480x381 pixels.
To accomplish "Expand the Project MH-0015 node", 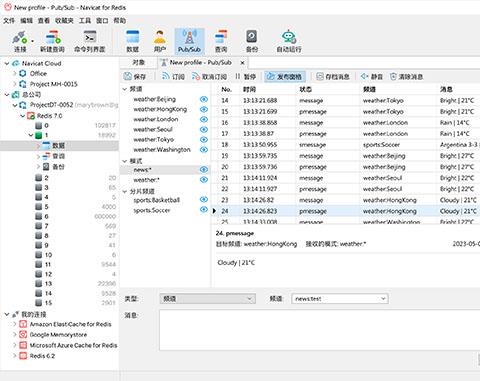I will tap(15, 84).
